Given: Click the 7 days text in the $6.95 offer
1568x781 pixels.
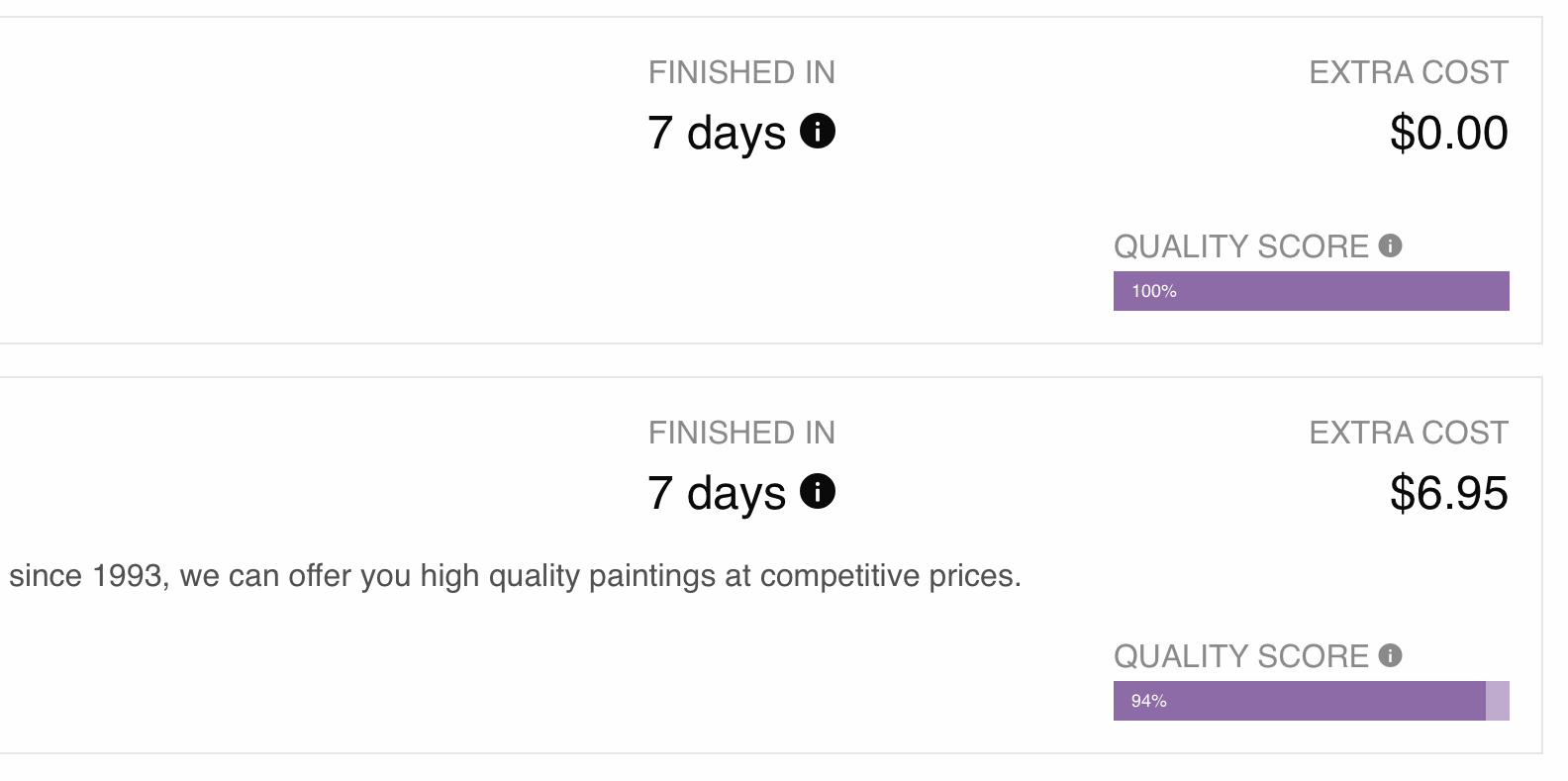Looking at the screenshot, I should (717, 493).
